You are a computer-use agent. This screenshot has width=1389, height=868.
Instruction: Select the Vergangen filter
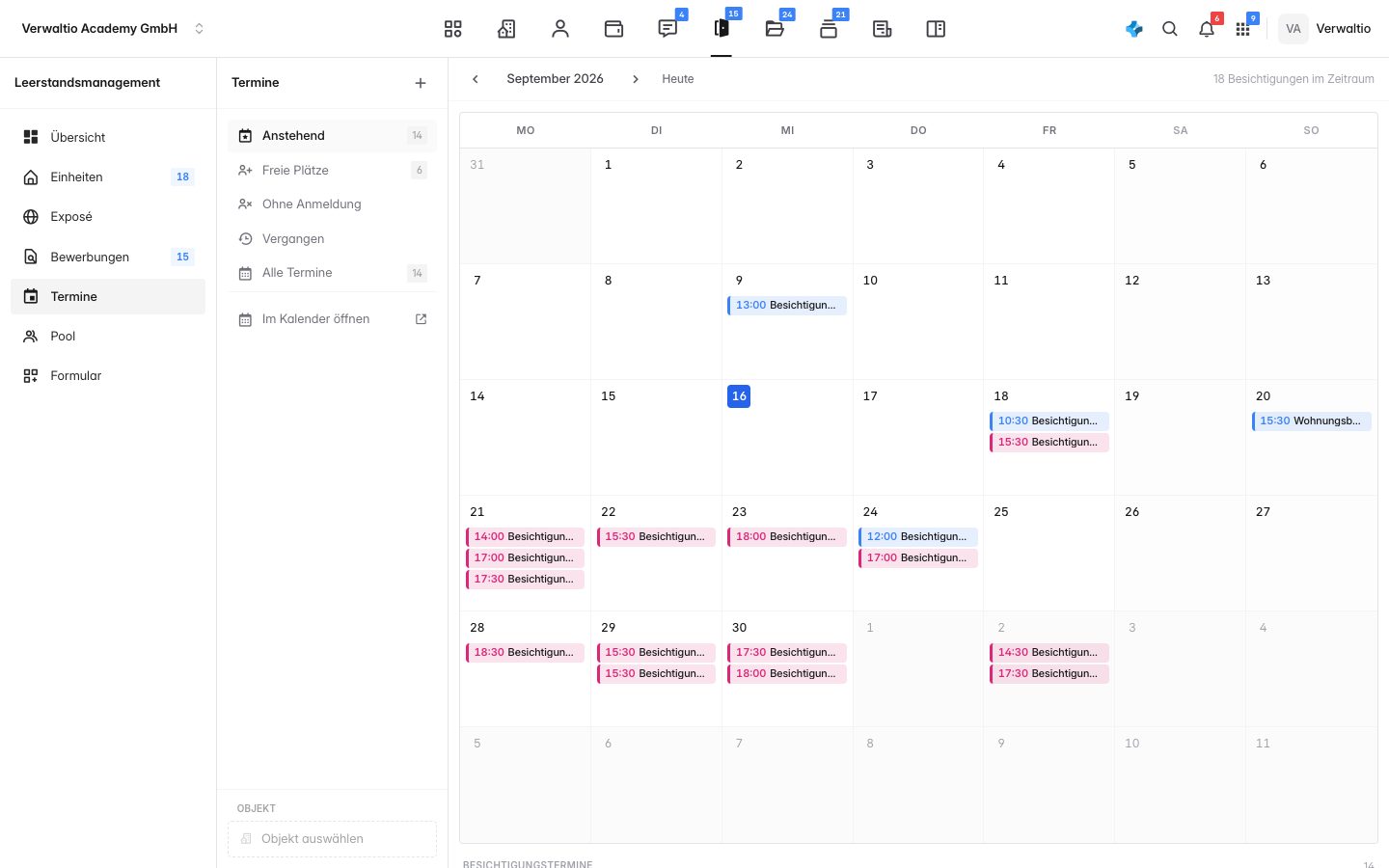click(x=332, y=239)
